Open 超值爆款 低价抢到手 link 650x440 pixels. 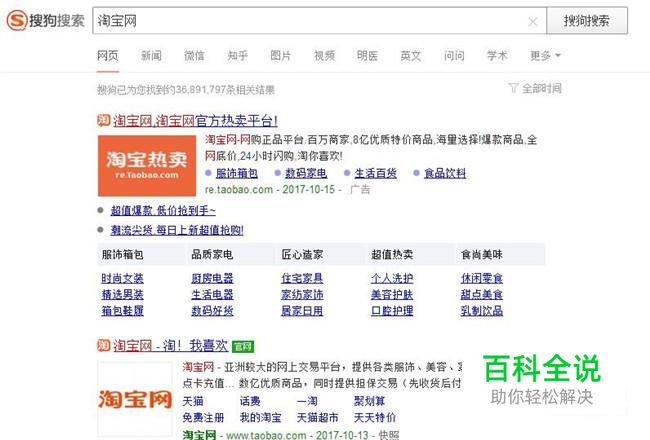pos(163,211)
